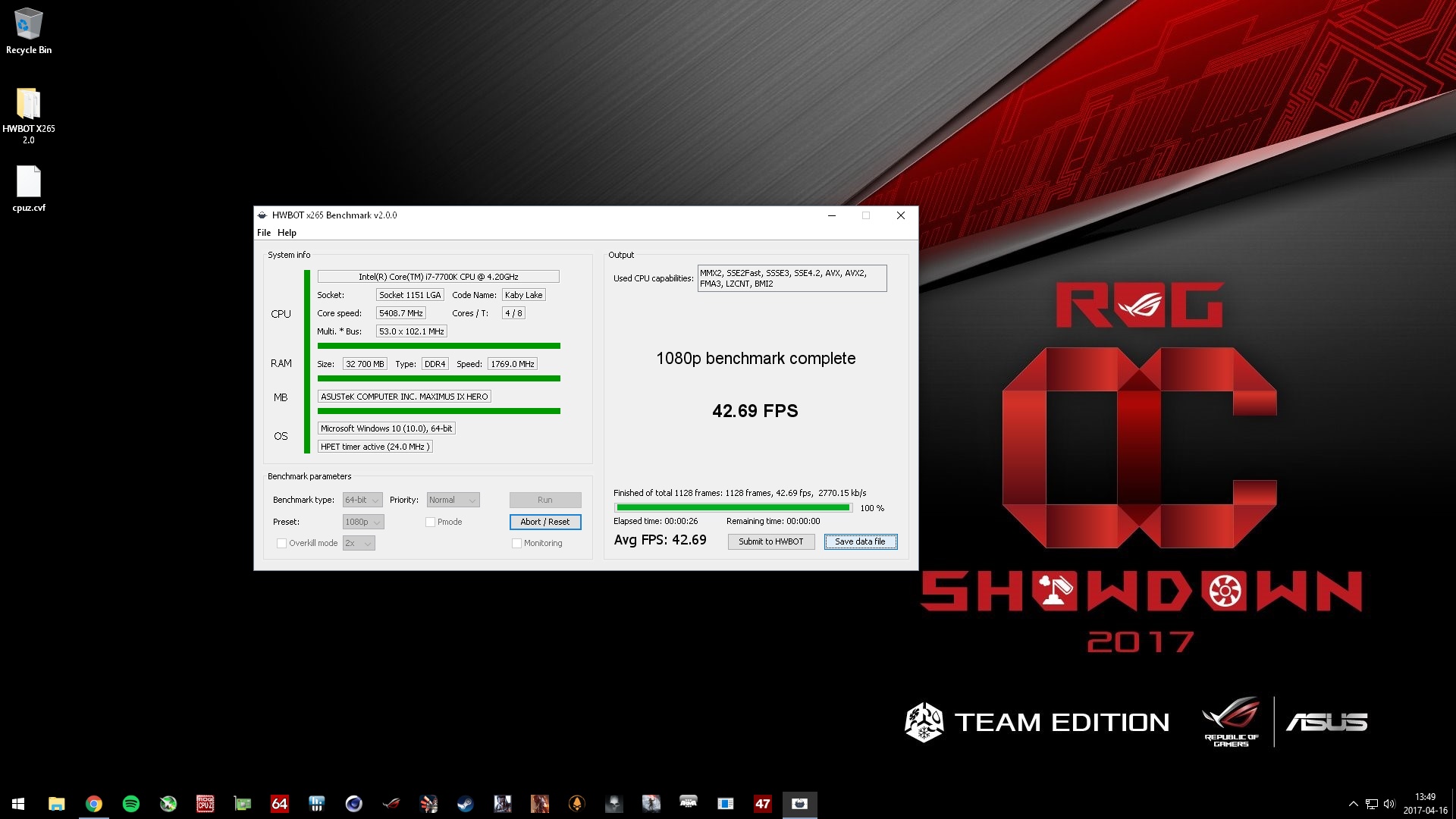
Task: Minimize the HWBOT x265 Benchmark window
Action: 832,215
